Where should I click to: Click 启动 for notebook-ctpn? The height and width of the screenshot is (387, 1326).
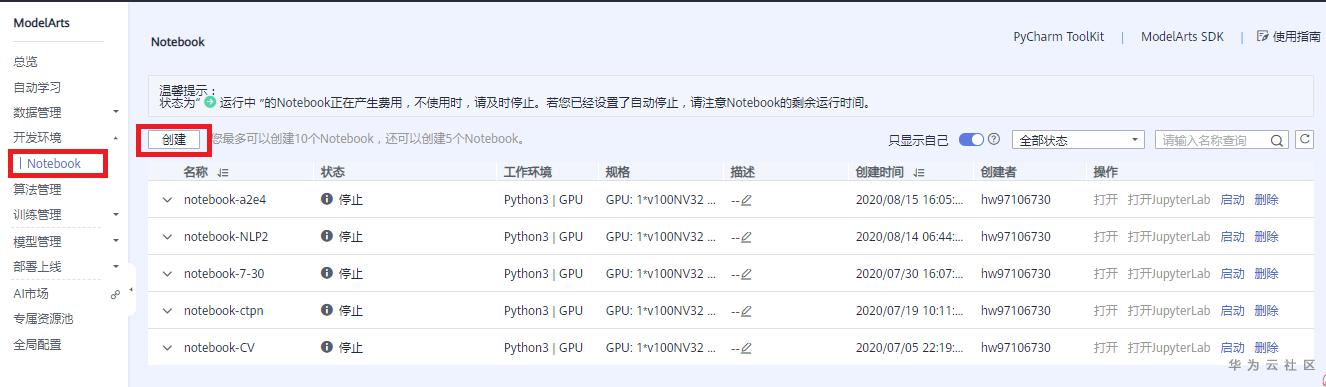[x=1232, y=311]
